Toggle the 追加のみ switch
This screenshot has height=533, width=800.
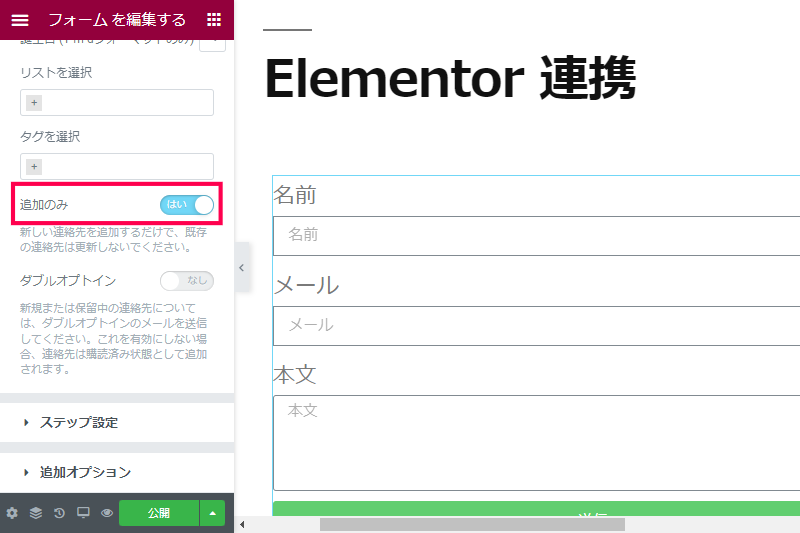(x=187, y=205)
